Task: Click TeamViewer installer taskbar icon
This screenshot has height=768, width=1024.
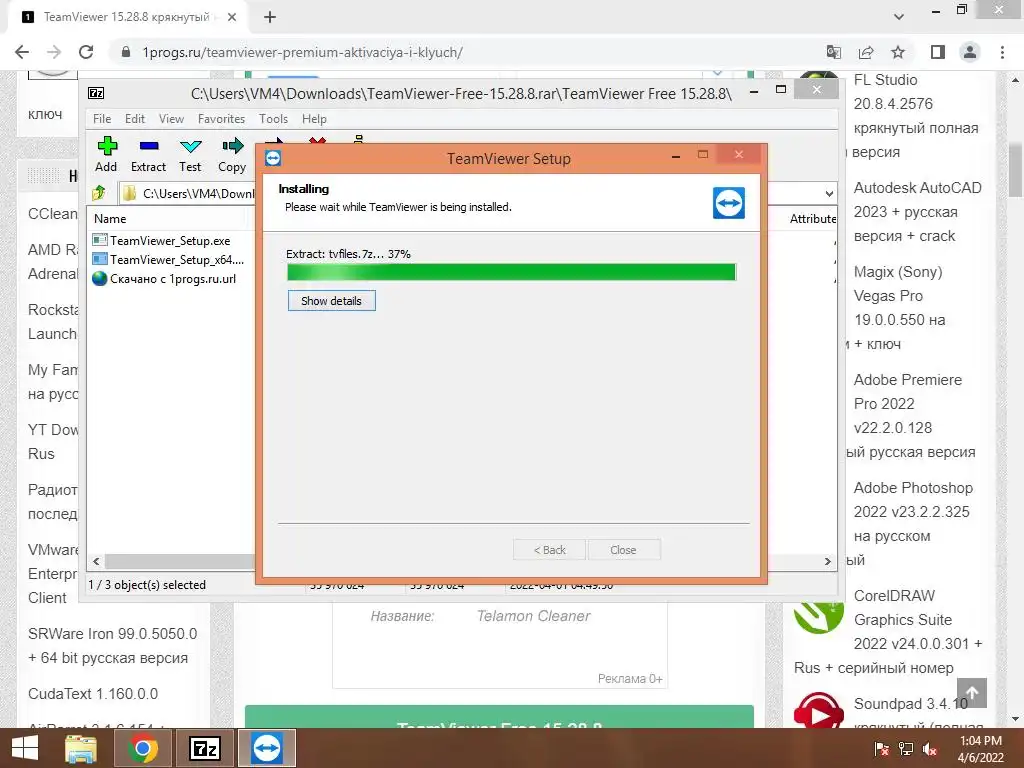Action: coord(266,748)
